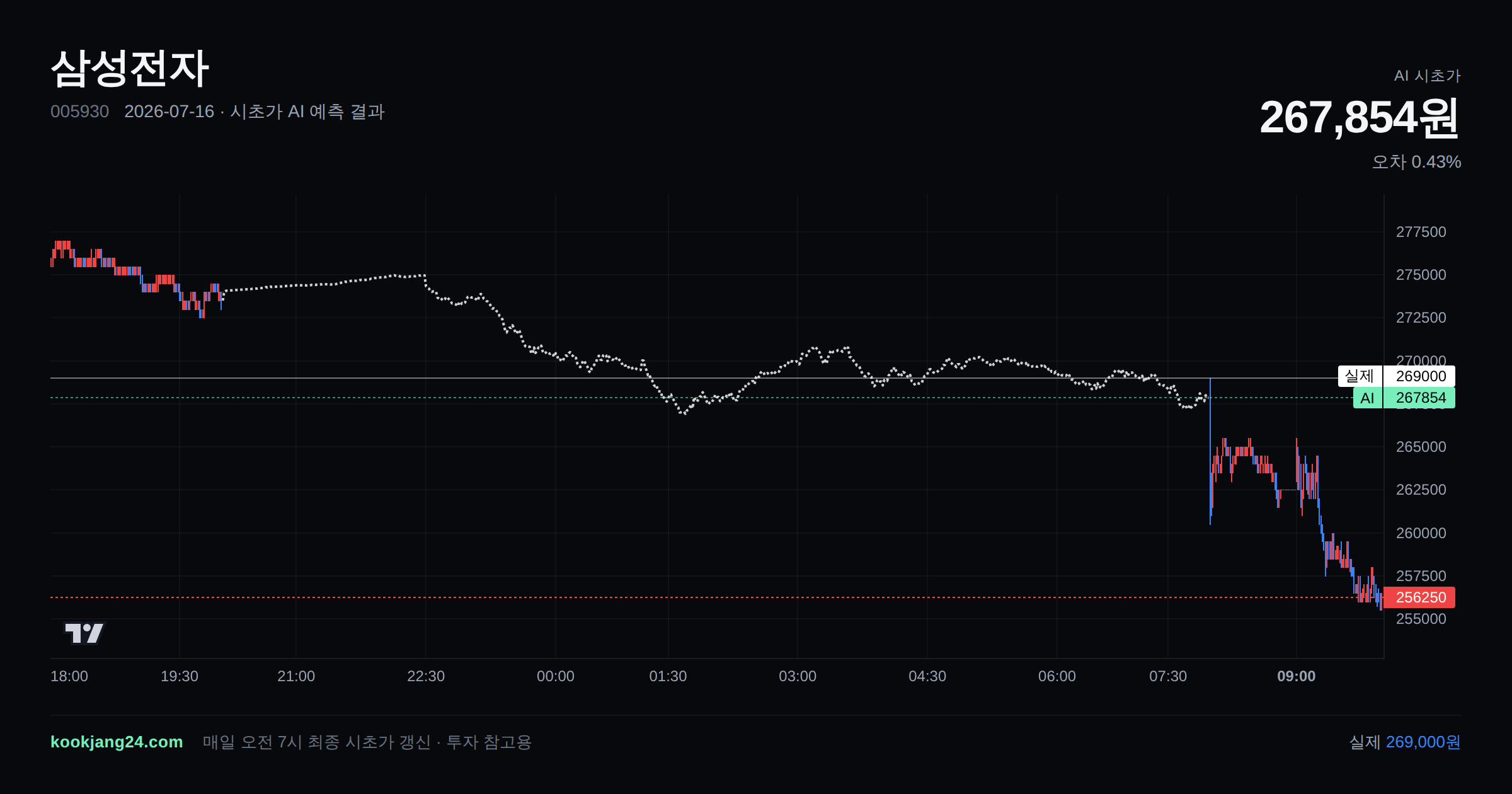
Task: Click the green AI 267854 price tag
Action: pyautogui.click(x=1404, y=398)
